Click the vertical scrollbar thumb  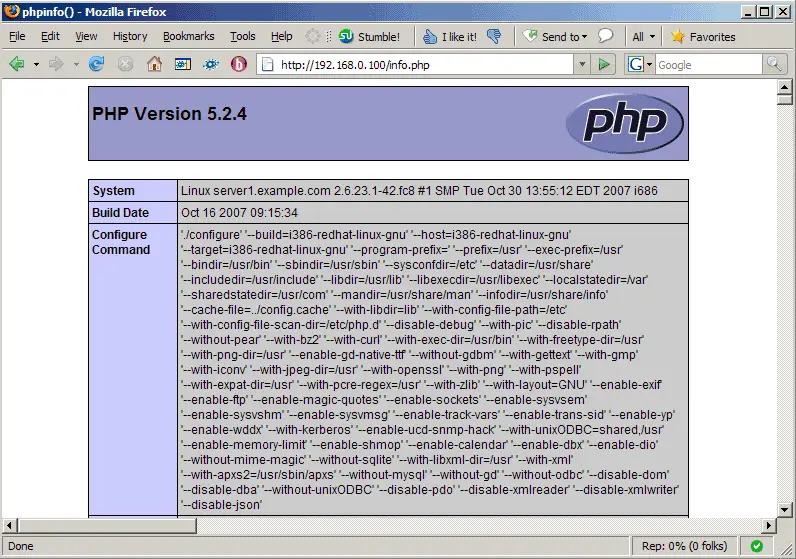pos(784,100)
